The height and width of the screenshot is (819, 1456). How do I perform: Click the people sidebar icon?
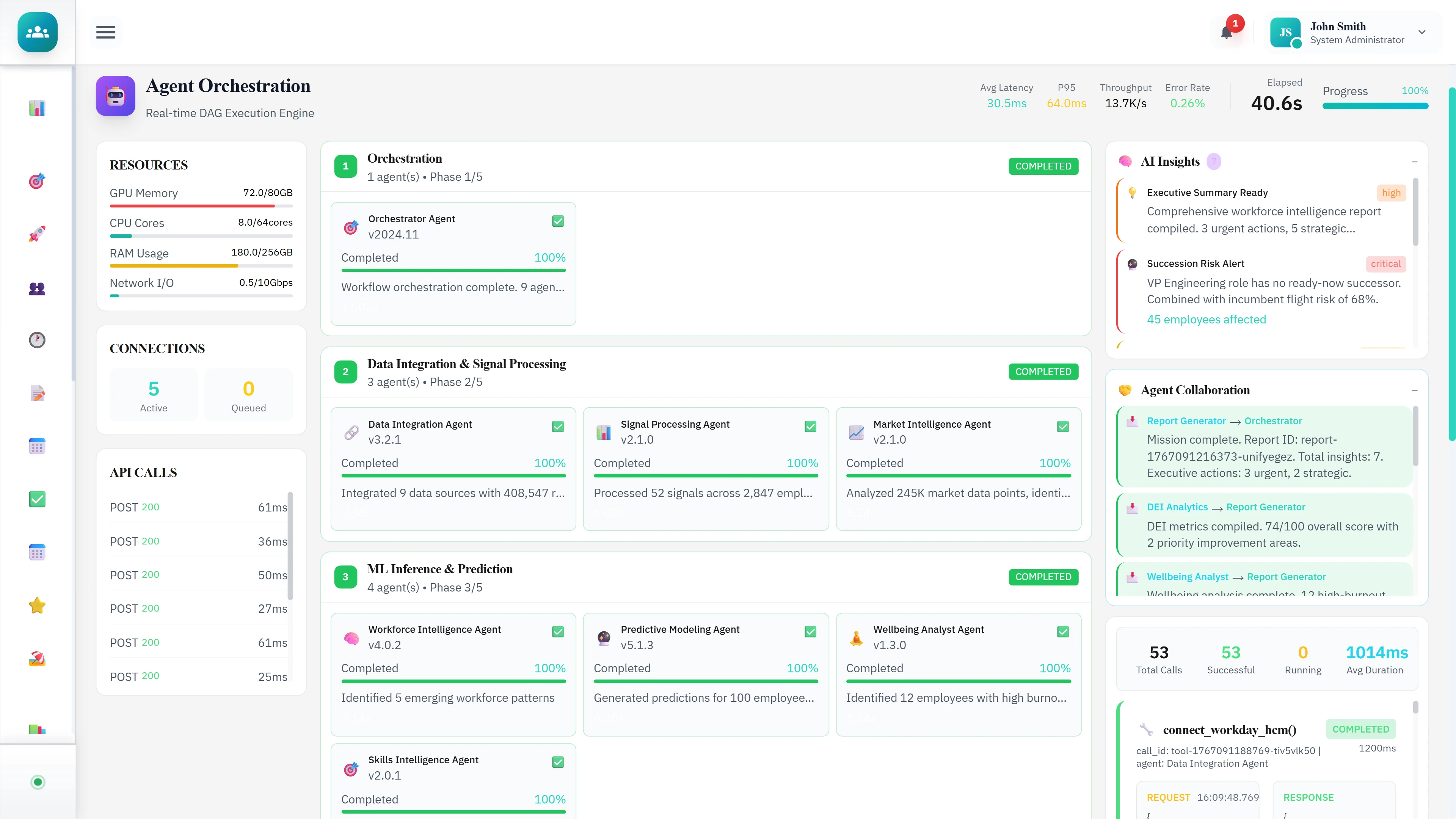coord(37,289)
